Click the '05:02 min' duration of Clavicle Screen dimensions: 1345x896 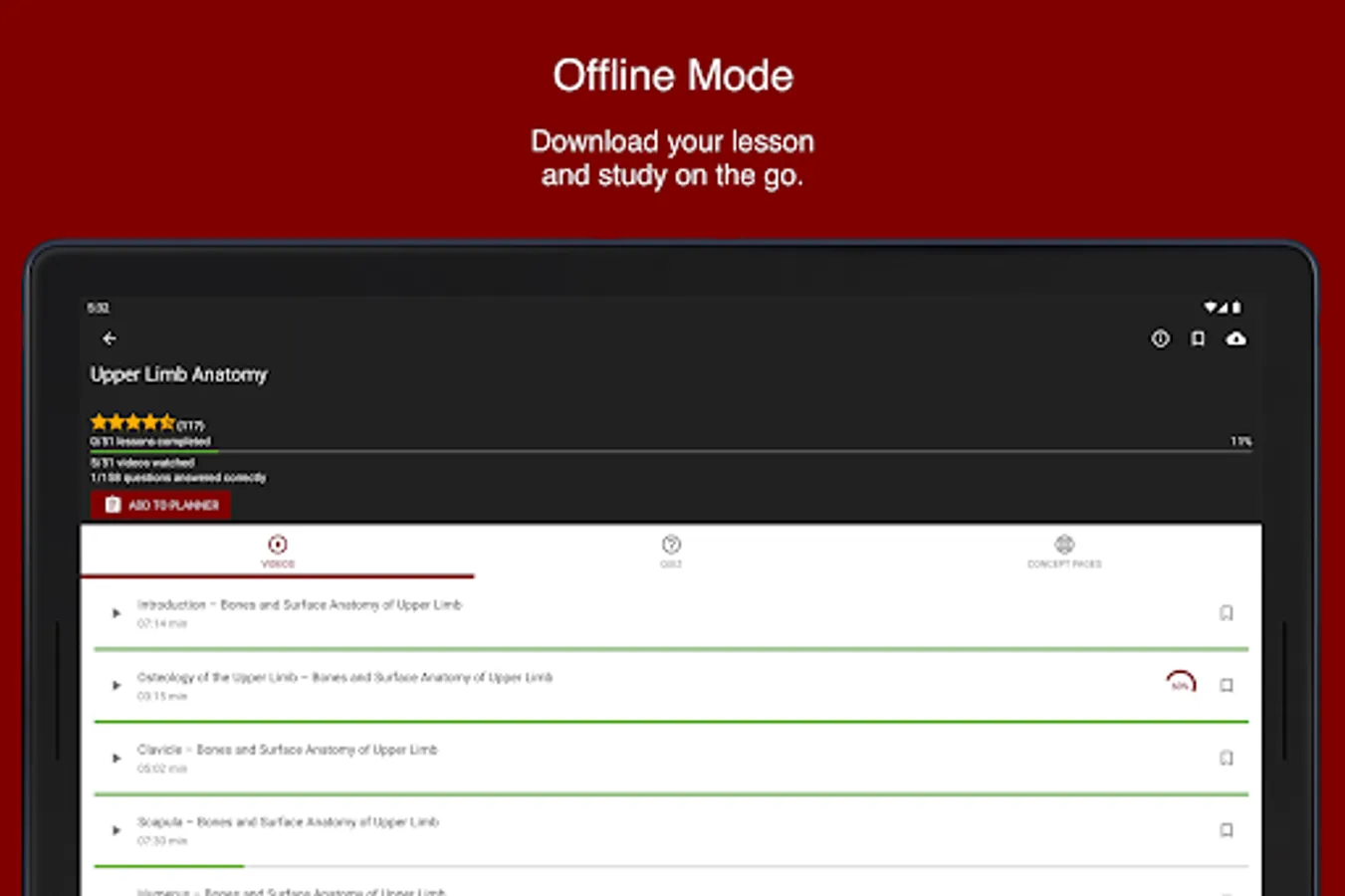click(x=162, y=770)
